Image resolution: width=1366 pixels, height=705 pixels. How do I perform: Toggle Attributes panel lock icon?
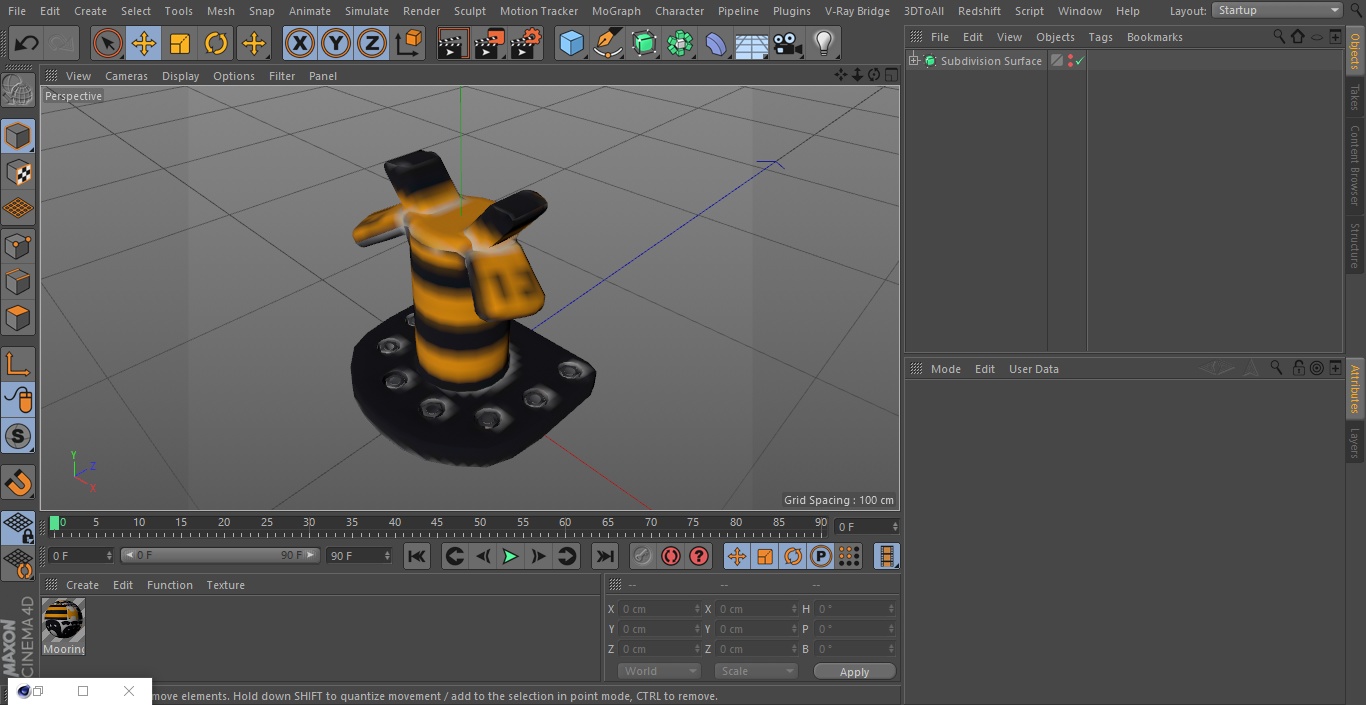[x=1298, y=368]
